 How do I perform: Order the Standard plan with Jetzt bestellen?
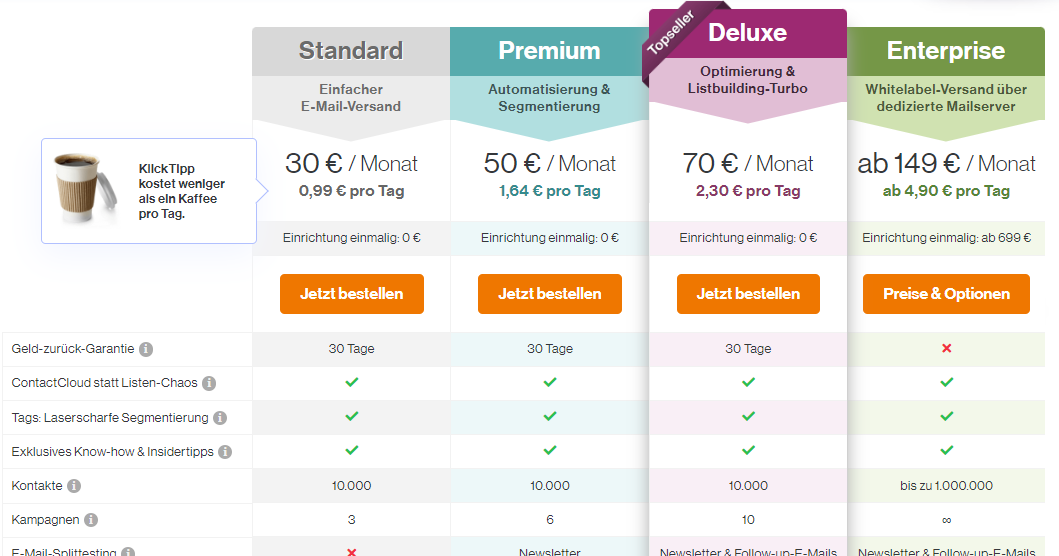click(x=352, y=294)
